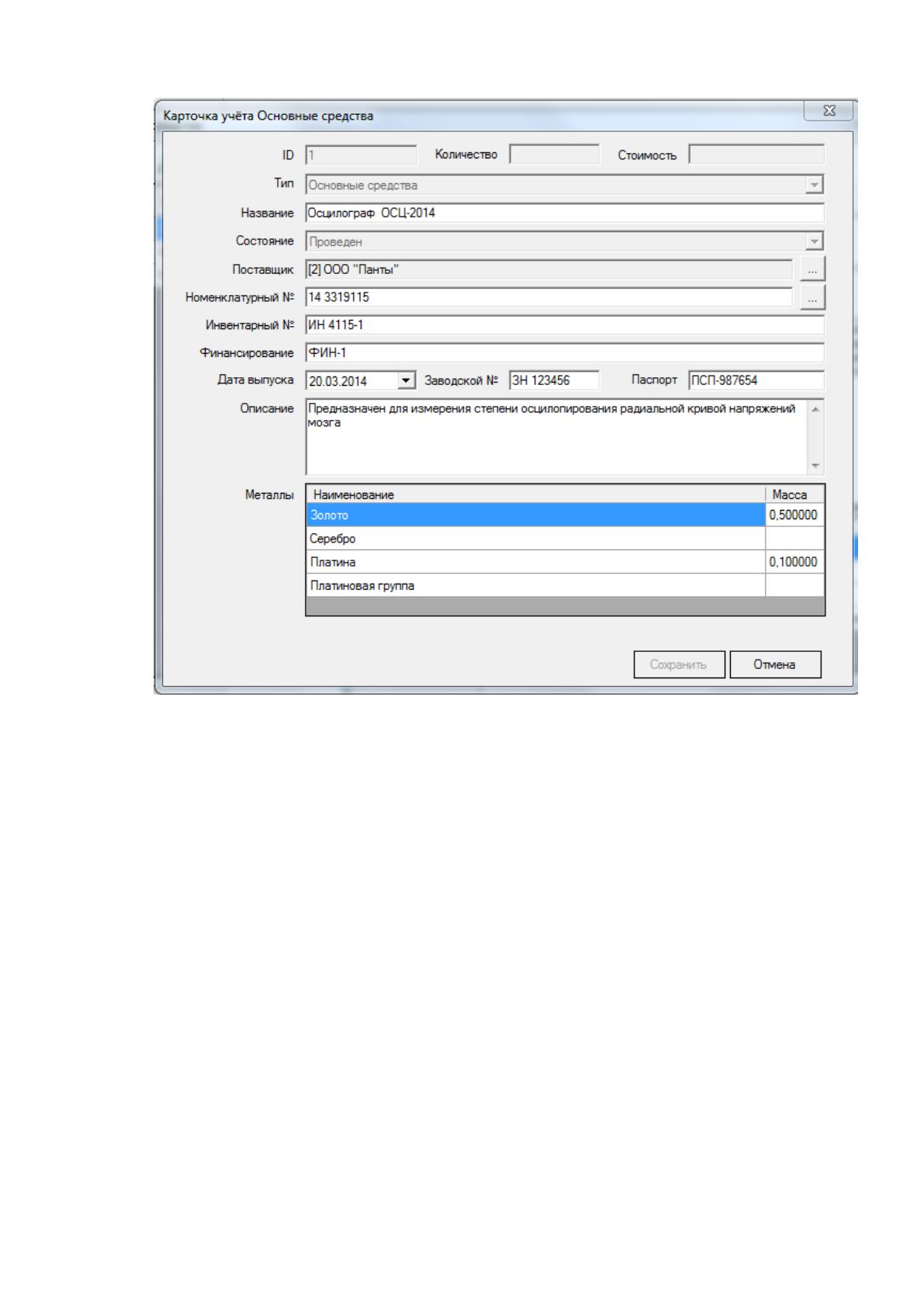
Task: Expand the Дата выпуска date picker arrow
Action: coord(407,380)
